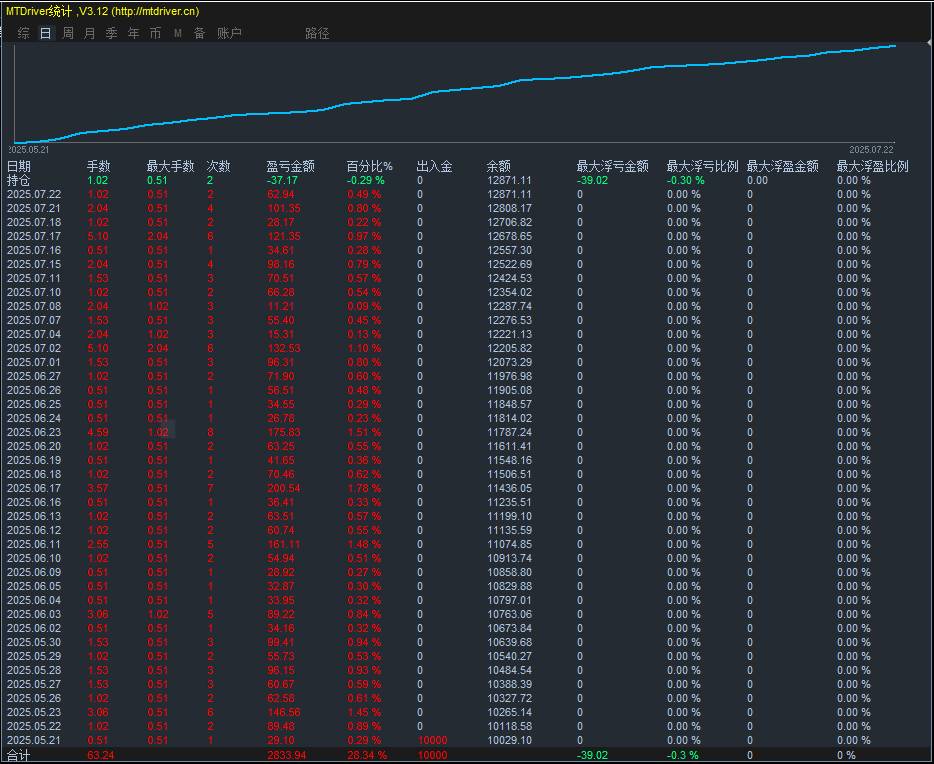Click the 2025.05.21 chart start label
Image resolution: width=934 pixels, height=764 pixels.
tap(29, 150)
